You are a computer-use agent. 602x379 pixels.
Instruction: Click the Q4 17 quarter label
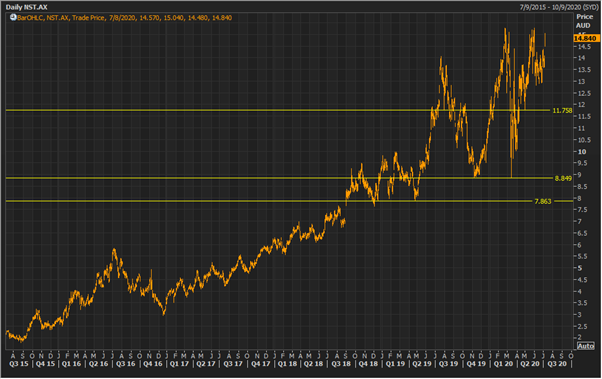pyautogui.click(x=260, y=364)
